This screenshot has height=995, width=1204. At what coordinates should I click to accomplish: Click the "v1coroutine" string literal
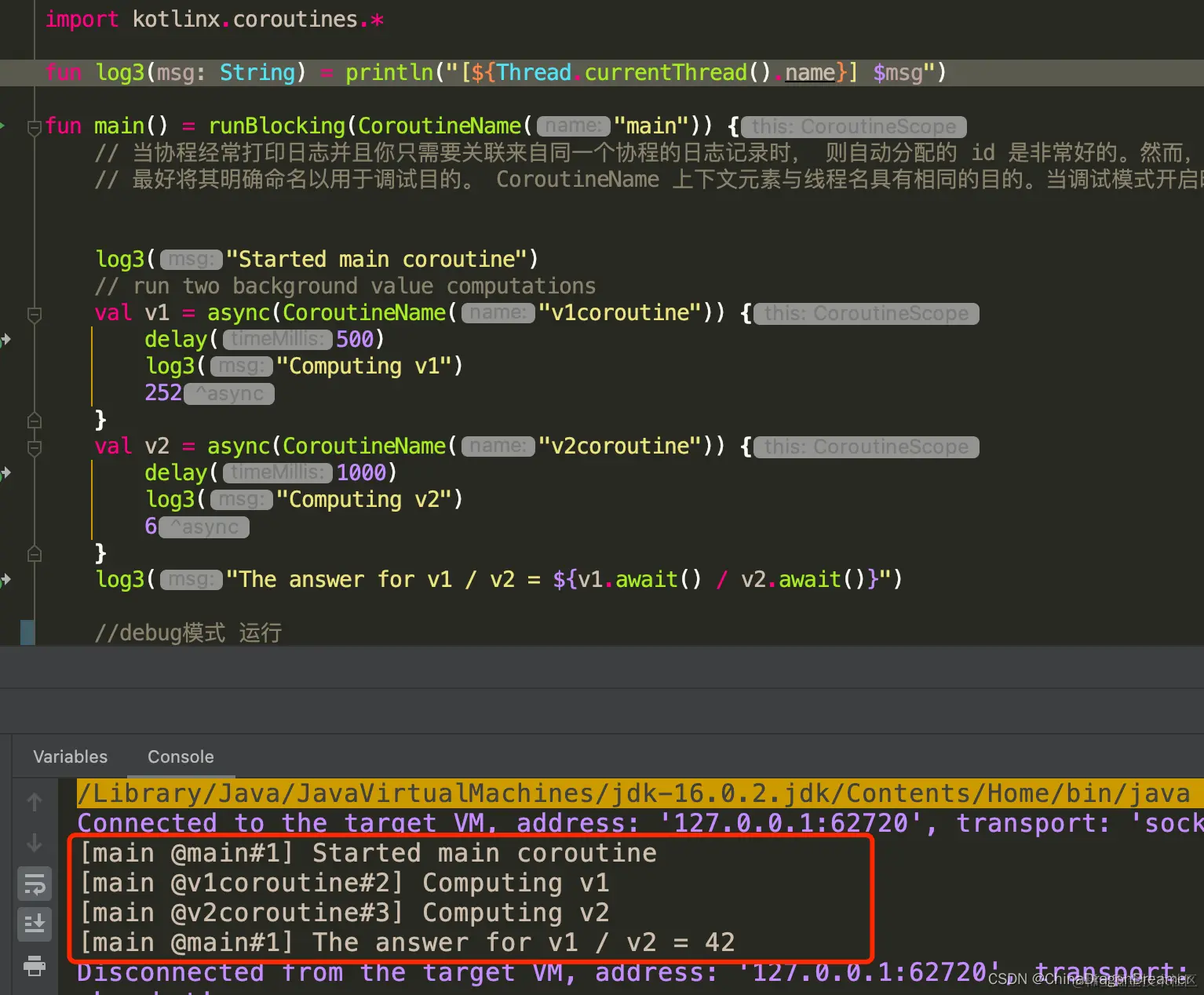620,313
